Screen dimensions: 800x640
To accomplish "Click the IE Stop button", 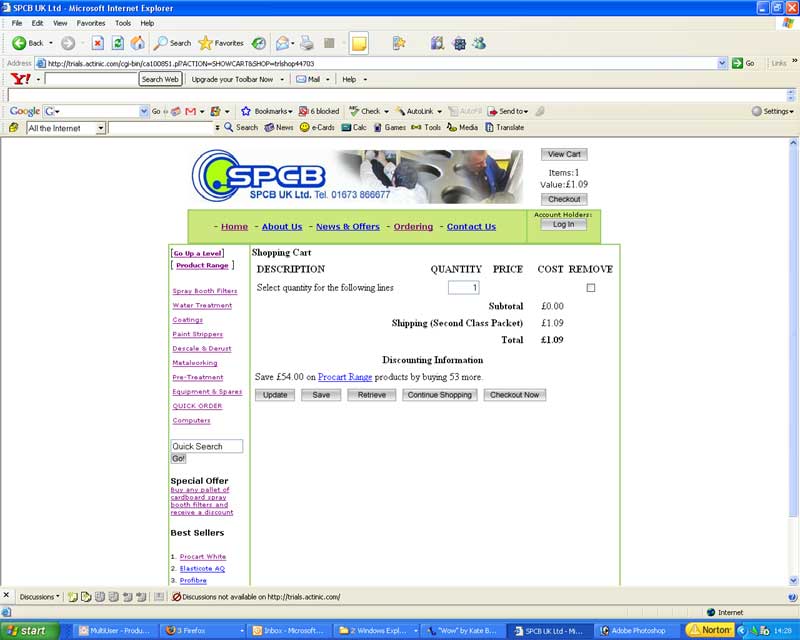I will (x=97, y=43).
